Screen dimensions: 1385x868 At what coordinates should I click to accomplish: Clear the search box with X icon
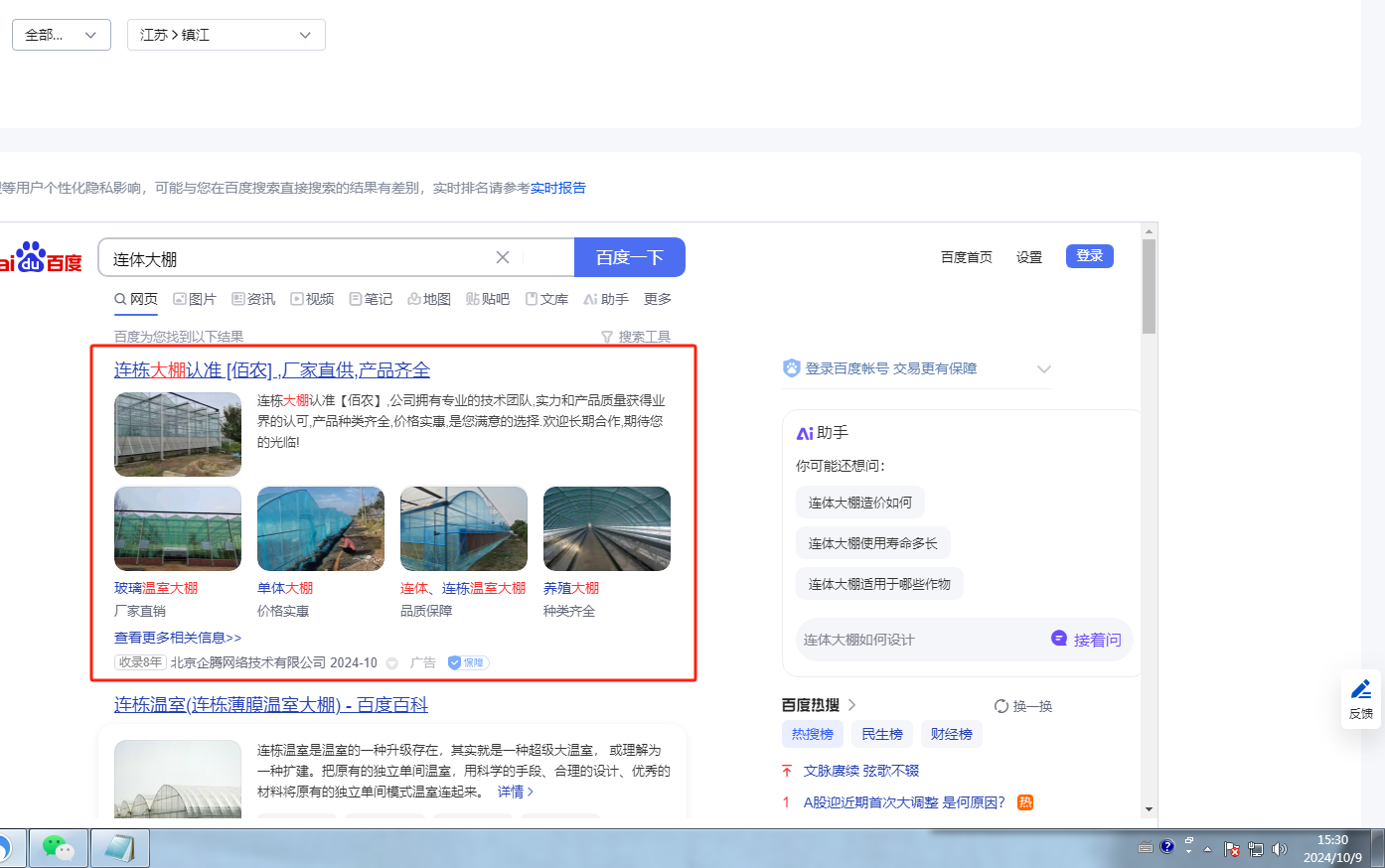click(503, 258)
